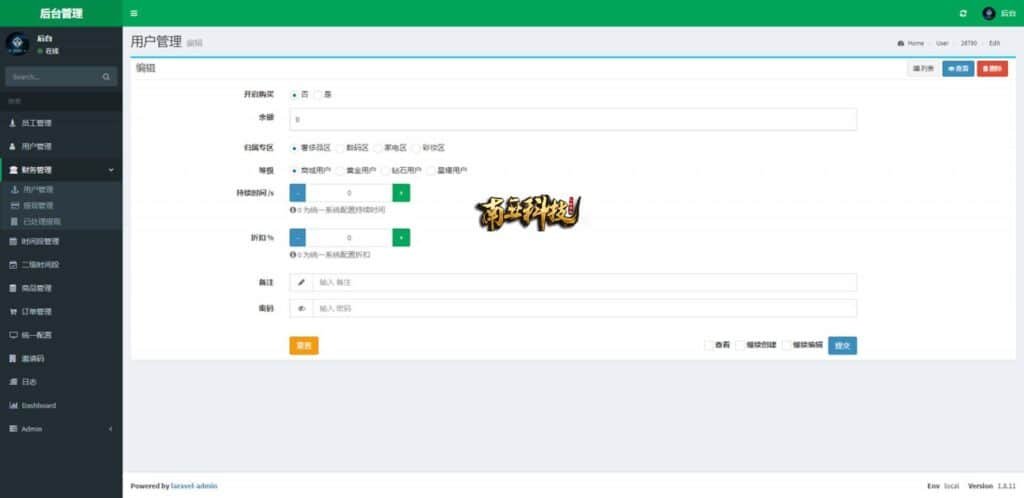The height and width of the screenshot is (498, 1024).
Task: Click the blue 提交 submit button
Action: click(842, 345)
